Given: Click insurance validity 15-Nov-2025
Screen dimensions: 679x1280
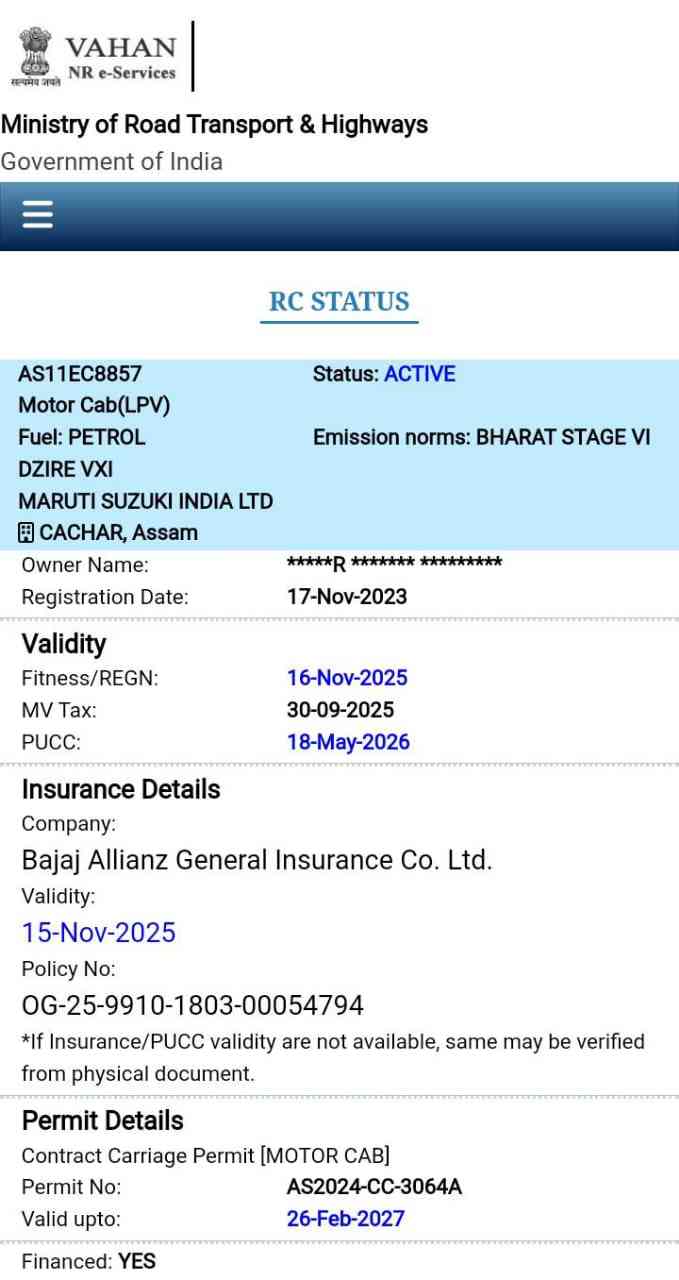Looking at the screenshot, I should (x=99, y=933).
